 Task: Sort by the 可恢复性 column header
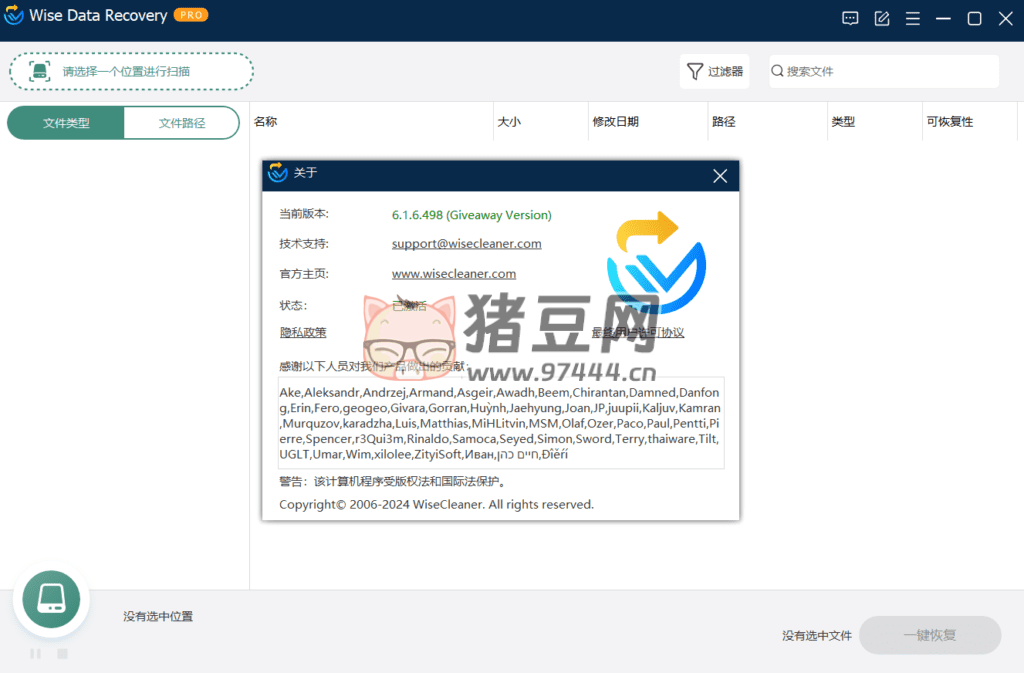point(949,122)
